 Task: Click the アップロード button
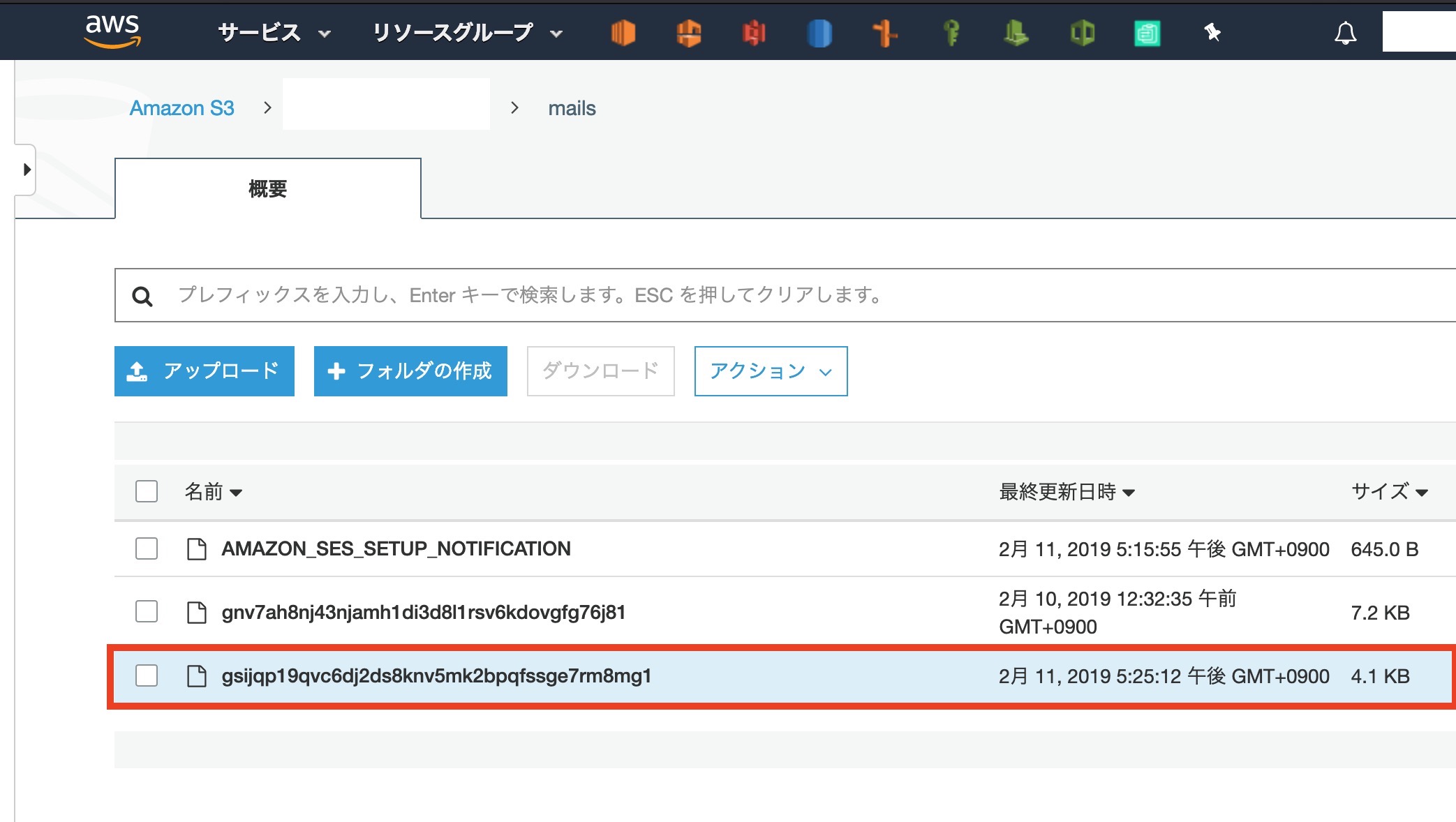coord(205,371)
